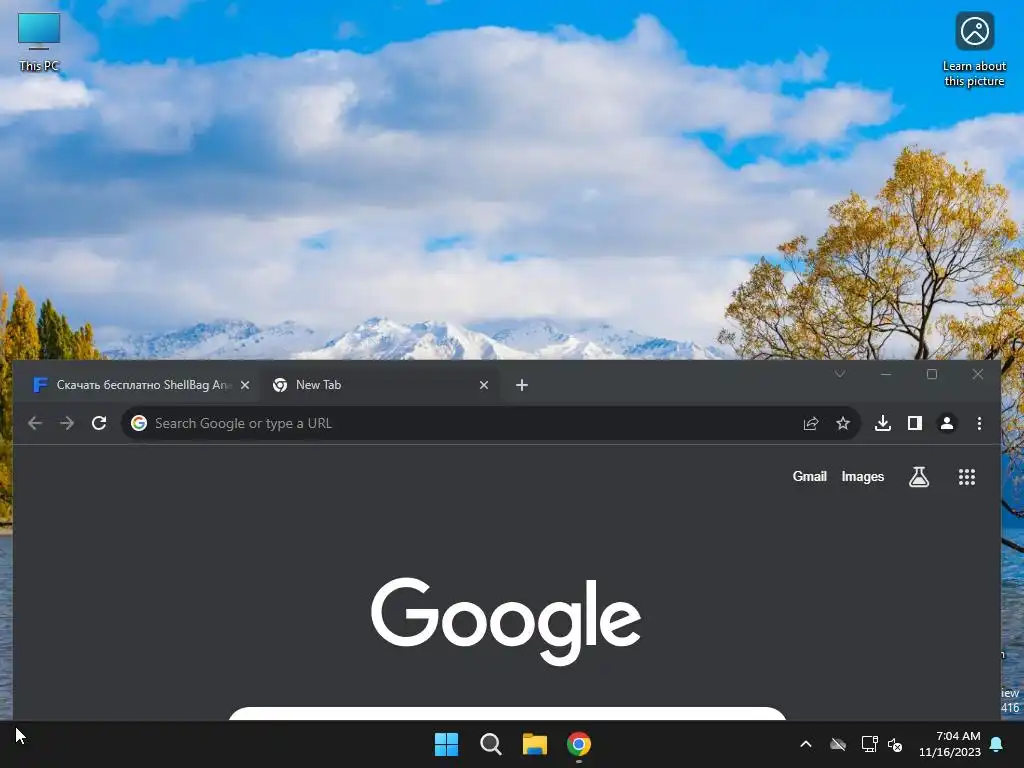Viewport: 1024px width, 768px height.
Task: Open the Windows Start menu
Action: 447,744
